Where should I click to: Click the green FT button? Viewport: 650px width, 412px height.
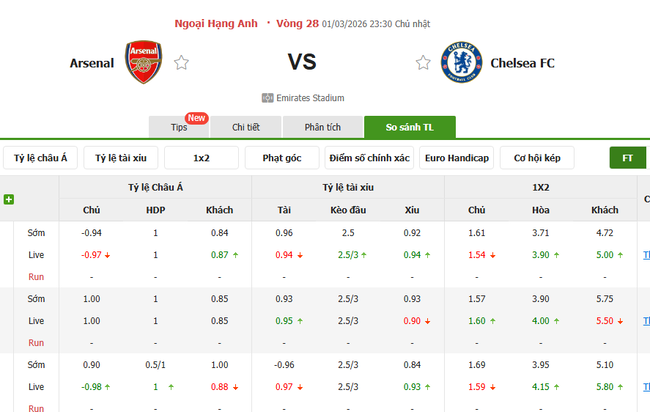(628, 158)
